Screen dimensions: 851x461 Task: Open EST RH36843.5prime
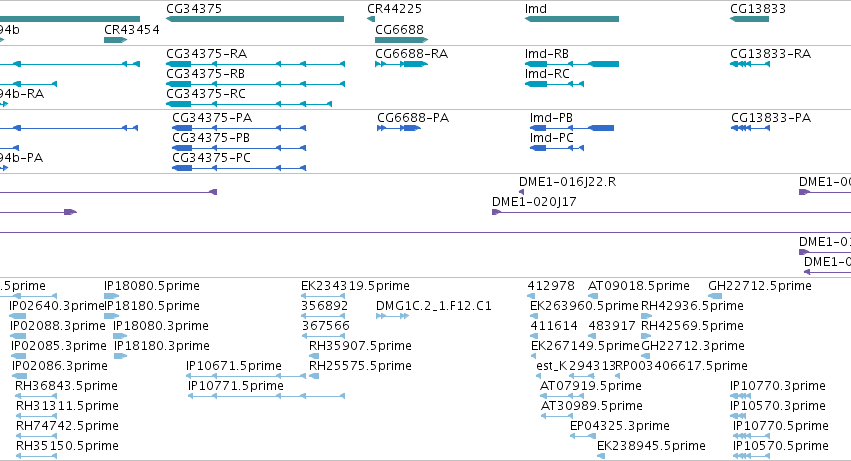point(36,397)
